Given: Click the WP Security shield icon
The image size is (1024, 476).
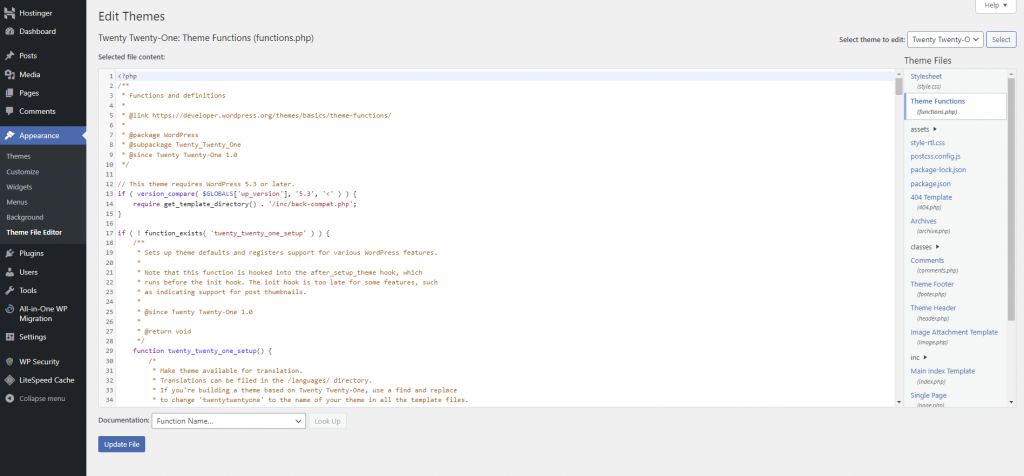Looking at the screenshot, I should (9, 361).
